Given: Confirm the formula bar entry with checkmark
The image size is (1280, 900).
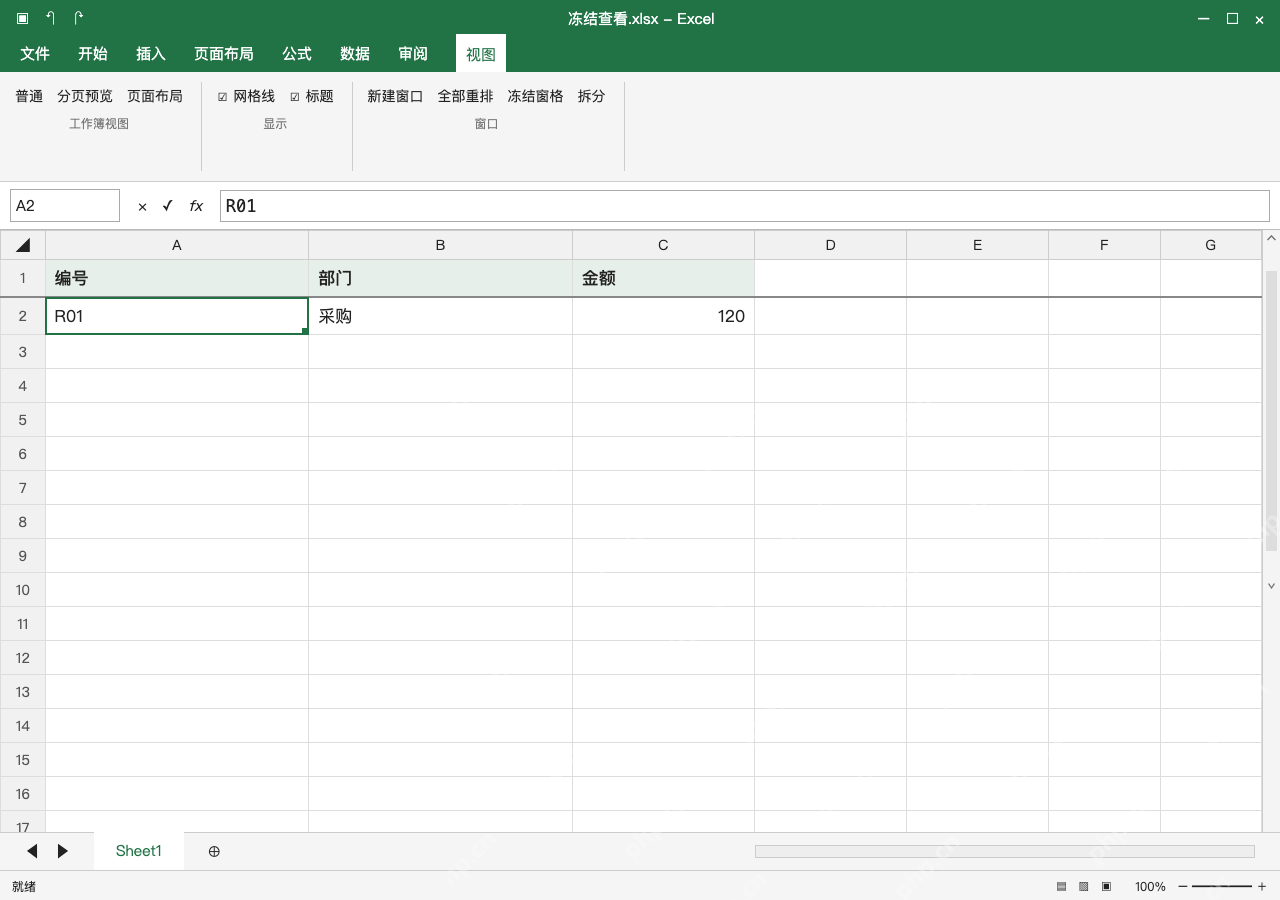Looking at the screenshot, I should click(x=167, y=206).
